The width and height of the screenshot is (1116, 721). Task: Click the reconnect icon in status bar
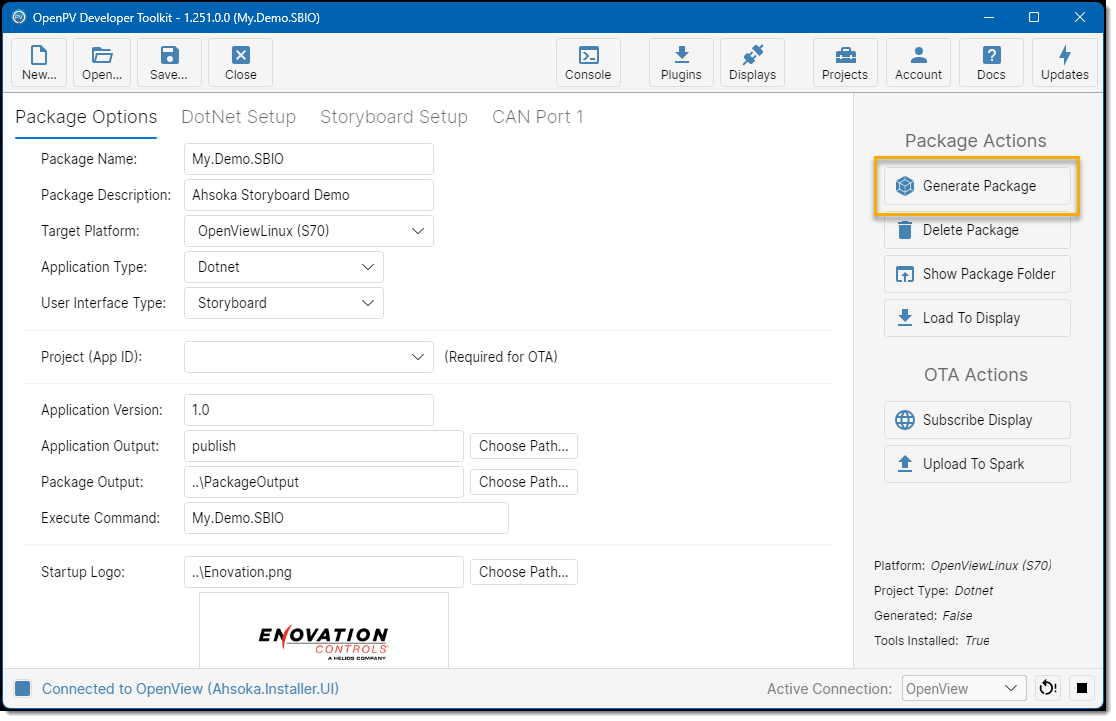pyautogui.click(x=1048, y=688)
